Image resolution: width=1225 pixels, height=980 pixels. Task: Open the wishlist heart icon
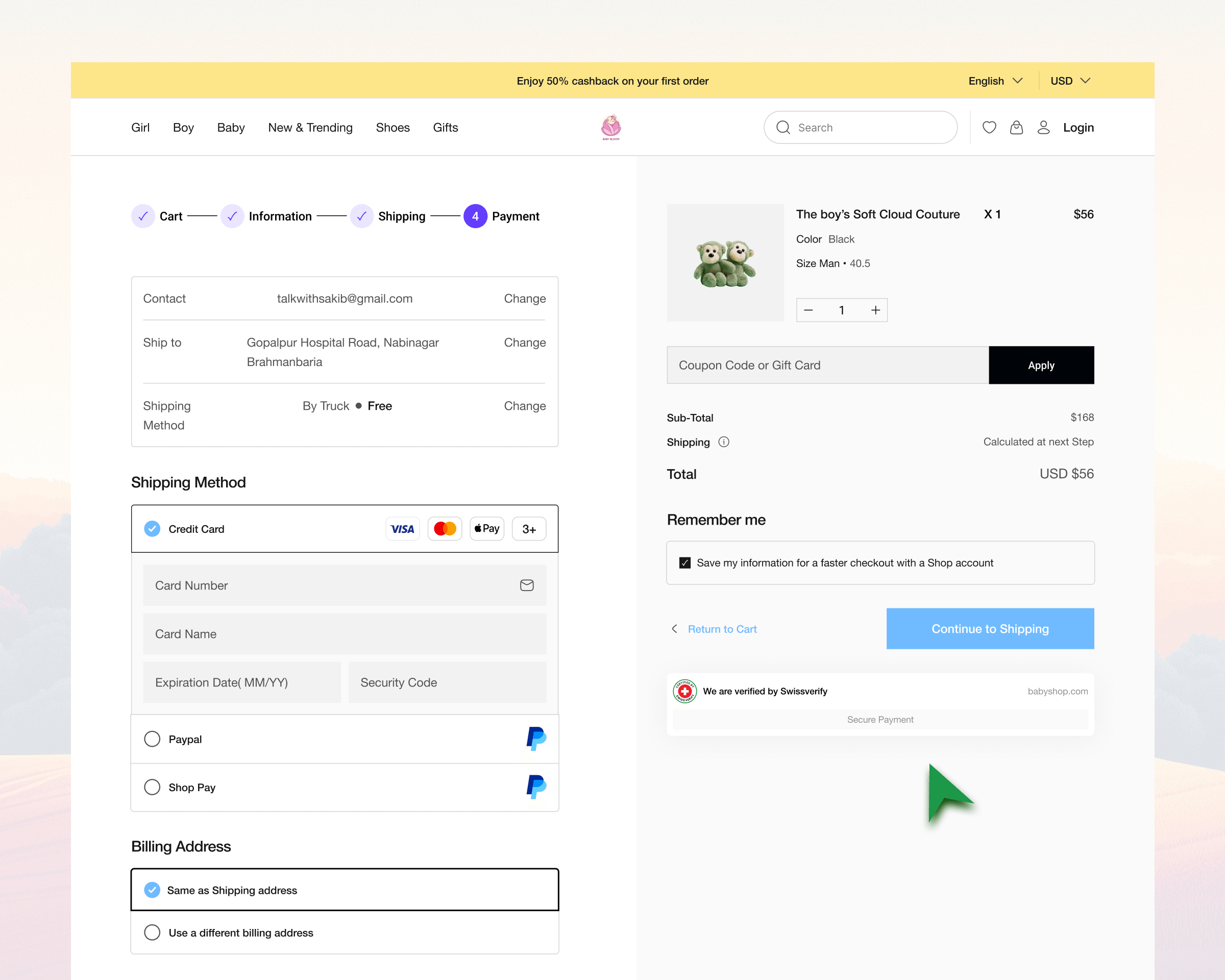tap(989, 127)
